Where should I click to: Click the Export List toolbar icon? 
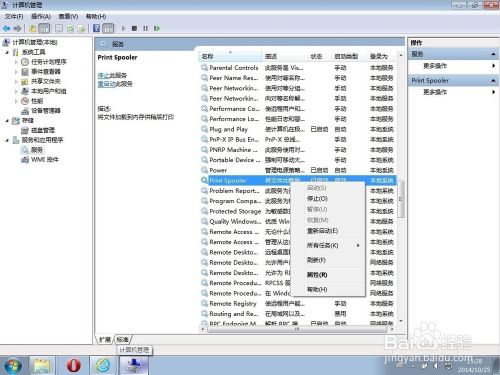(82, 29)
